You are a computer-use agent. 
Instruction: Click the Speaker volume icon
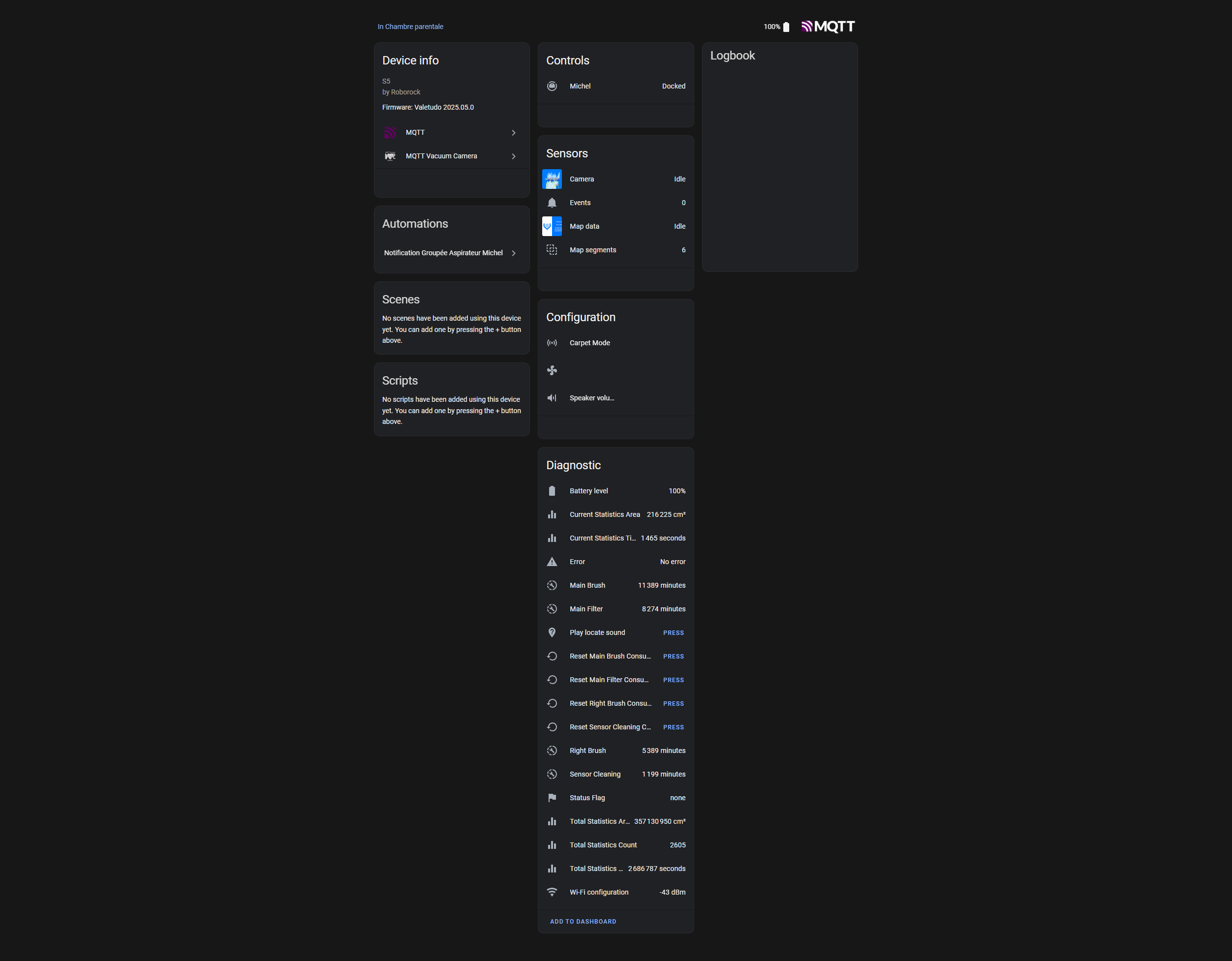tap(552, 398)
